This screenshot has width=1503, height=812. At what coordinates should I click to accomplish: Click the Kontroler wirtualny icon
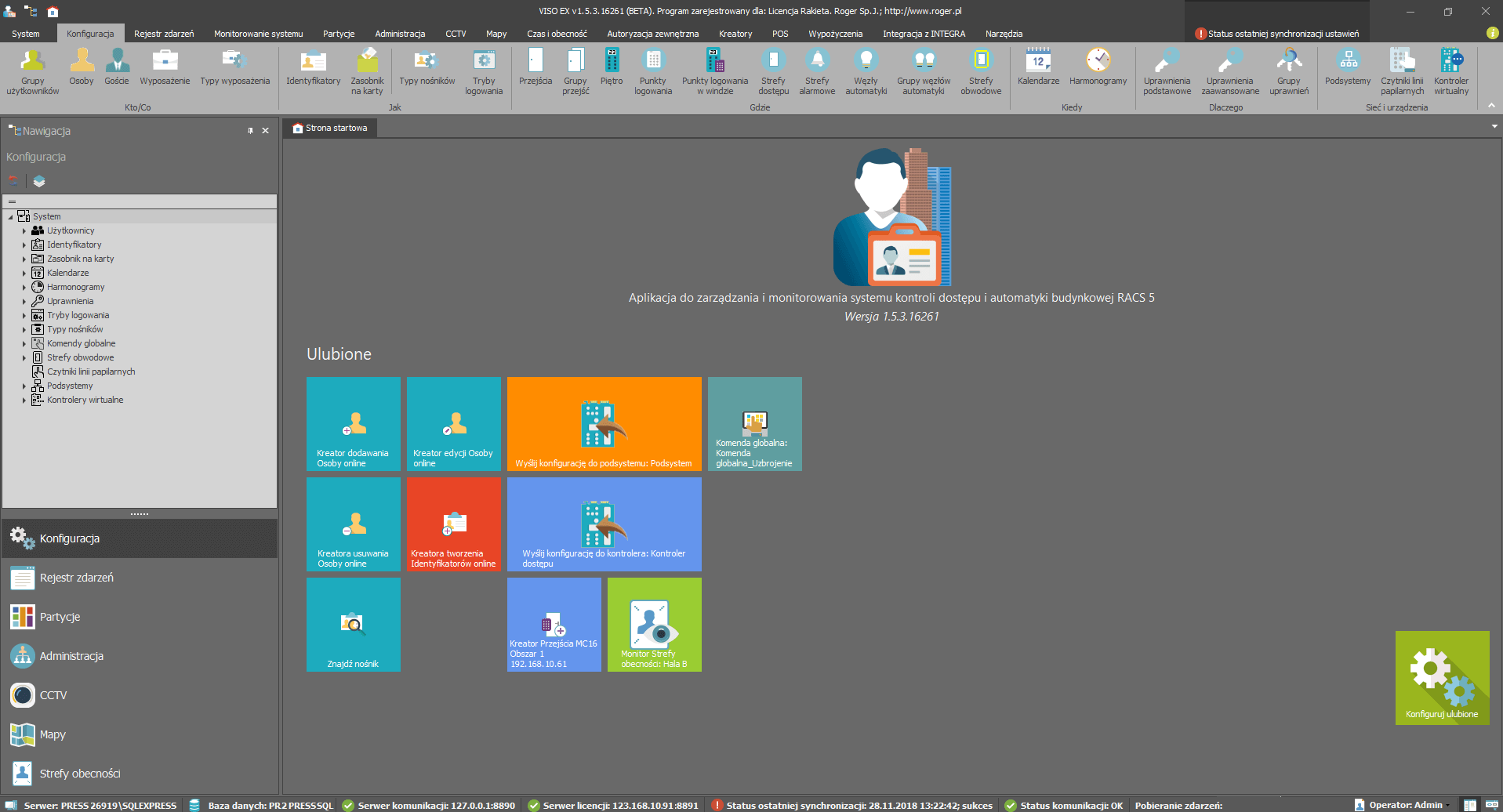[1451, 72]
